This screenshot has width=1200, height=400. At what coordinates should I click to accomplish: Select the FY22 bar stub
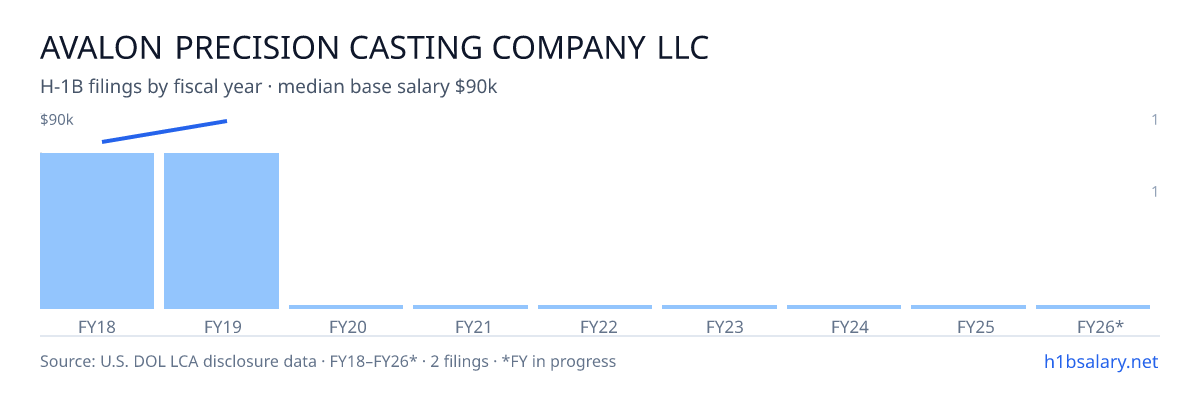coord(595,307)
